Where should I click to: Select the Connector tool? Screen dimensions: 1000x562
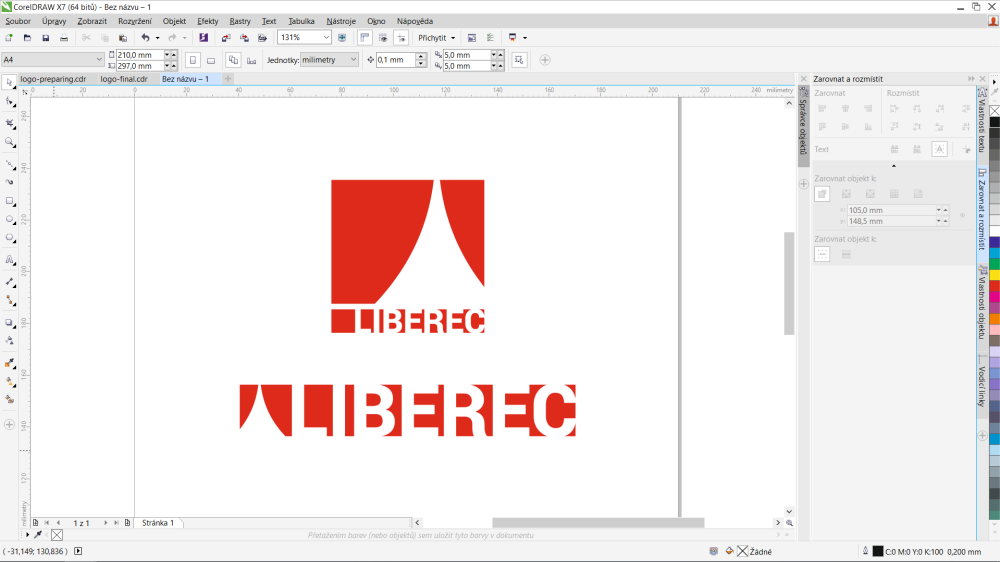coord(9,300)
